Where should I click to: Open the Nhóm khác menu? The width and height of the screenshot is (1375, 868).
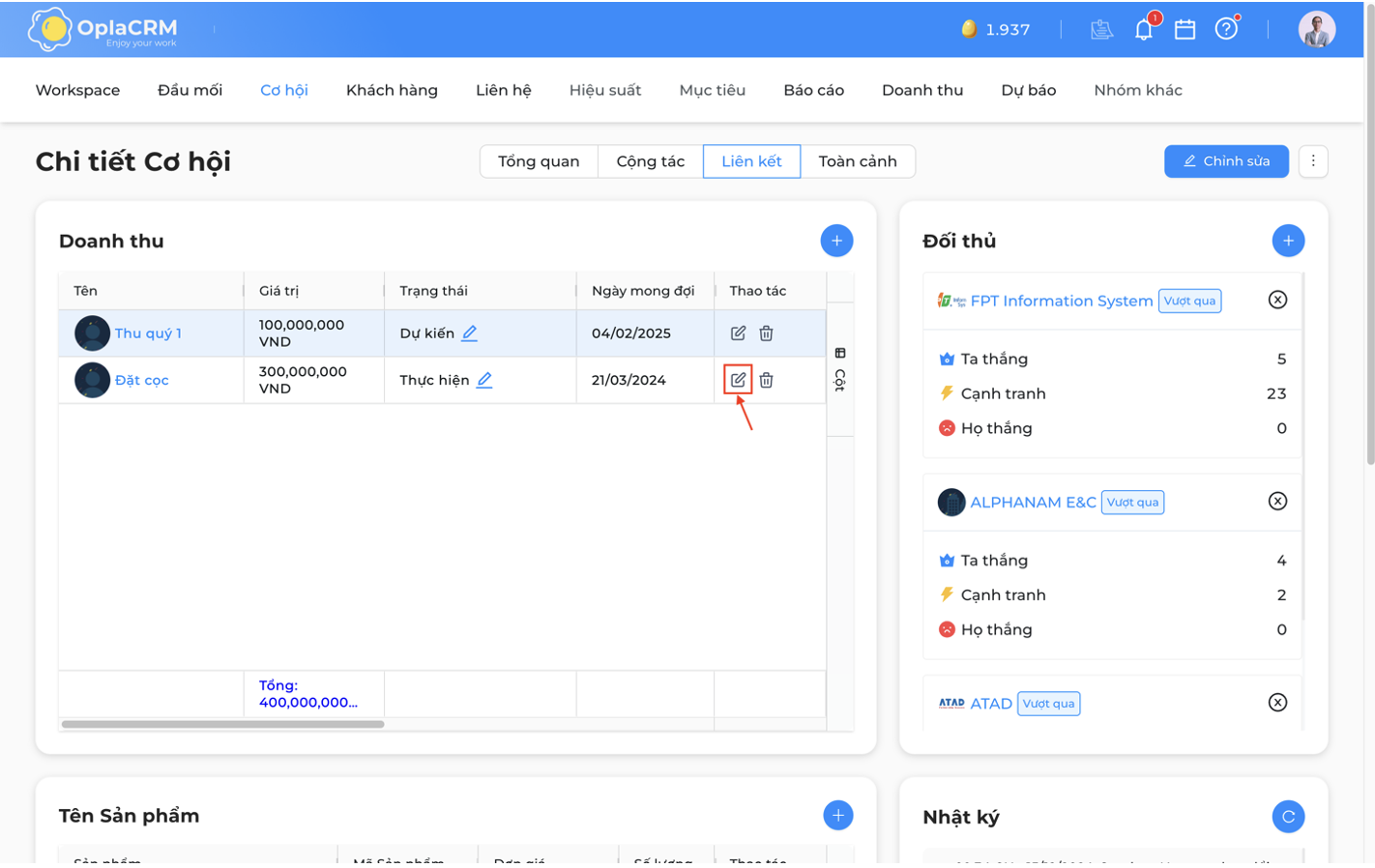[x=1138, y=90]
